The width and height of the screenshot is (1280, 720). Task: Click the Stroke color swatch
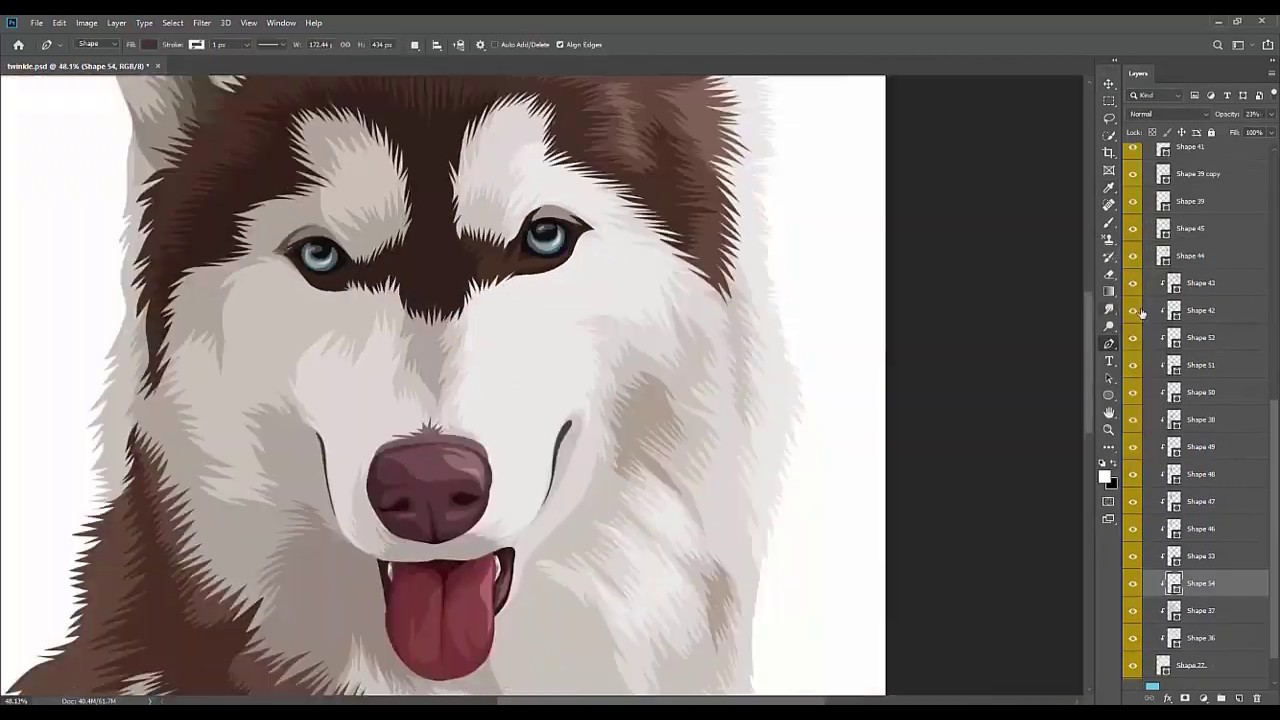coord(196,45)
